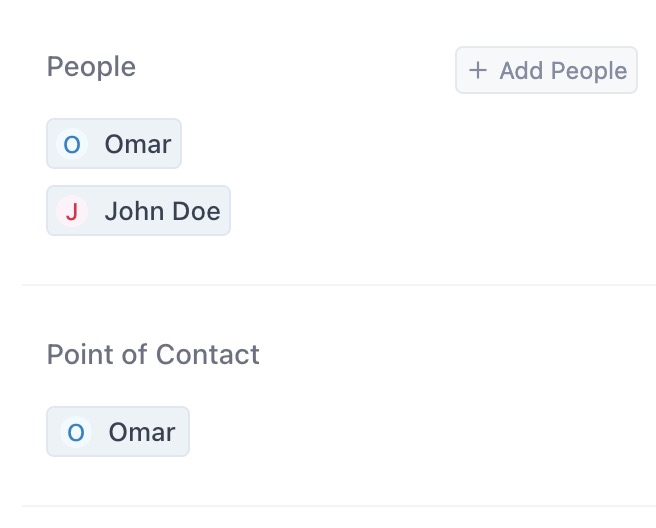Select the Omar chip under People
Viewport: 656px width, 528px height.
click(x=114, y=144)
